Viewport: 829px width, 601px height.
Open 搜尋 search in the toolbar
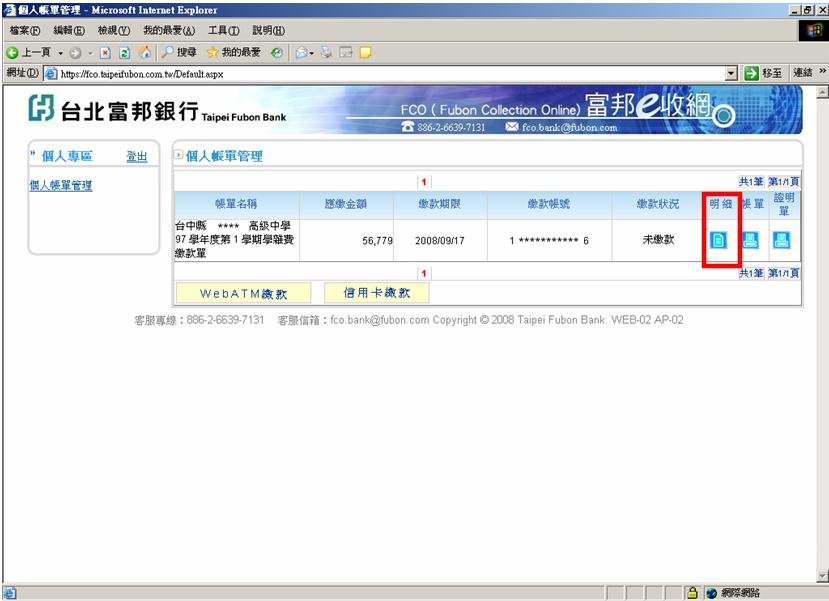point(179,52)
